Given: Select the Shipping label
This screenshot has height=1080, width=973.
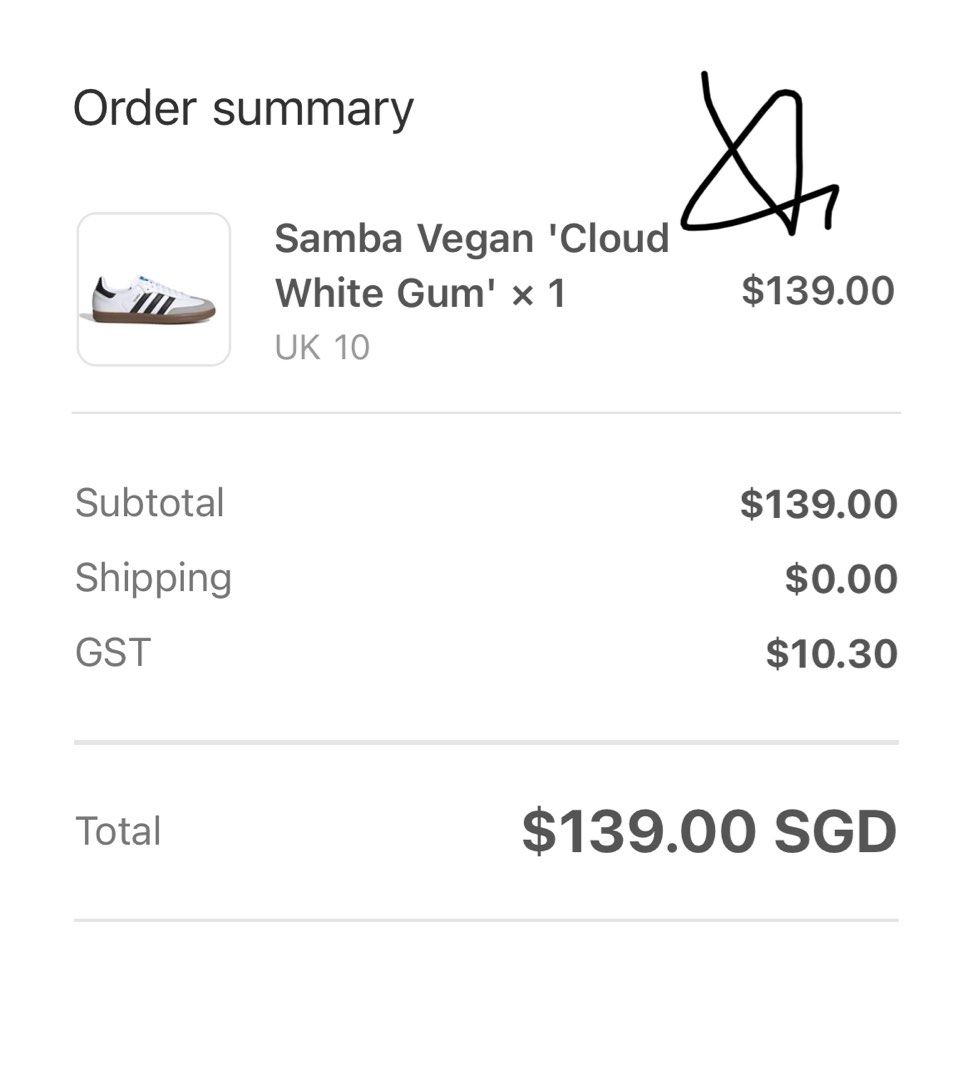Looking at the screenshot, I should [153, 579].
